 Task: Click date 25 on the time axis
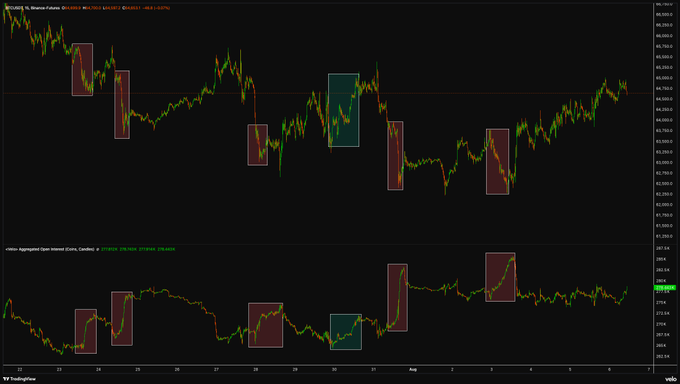click(138, 370)
